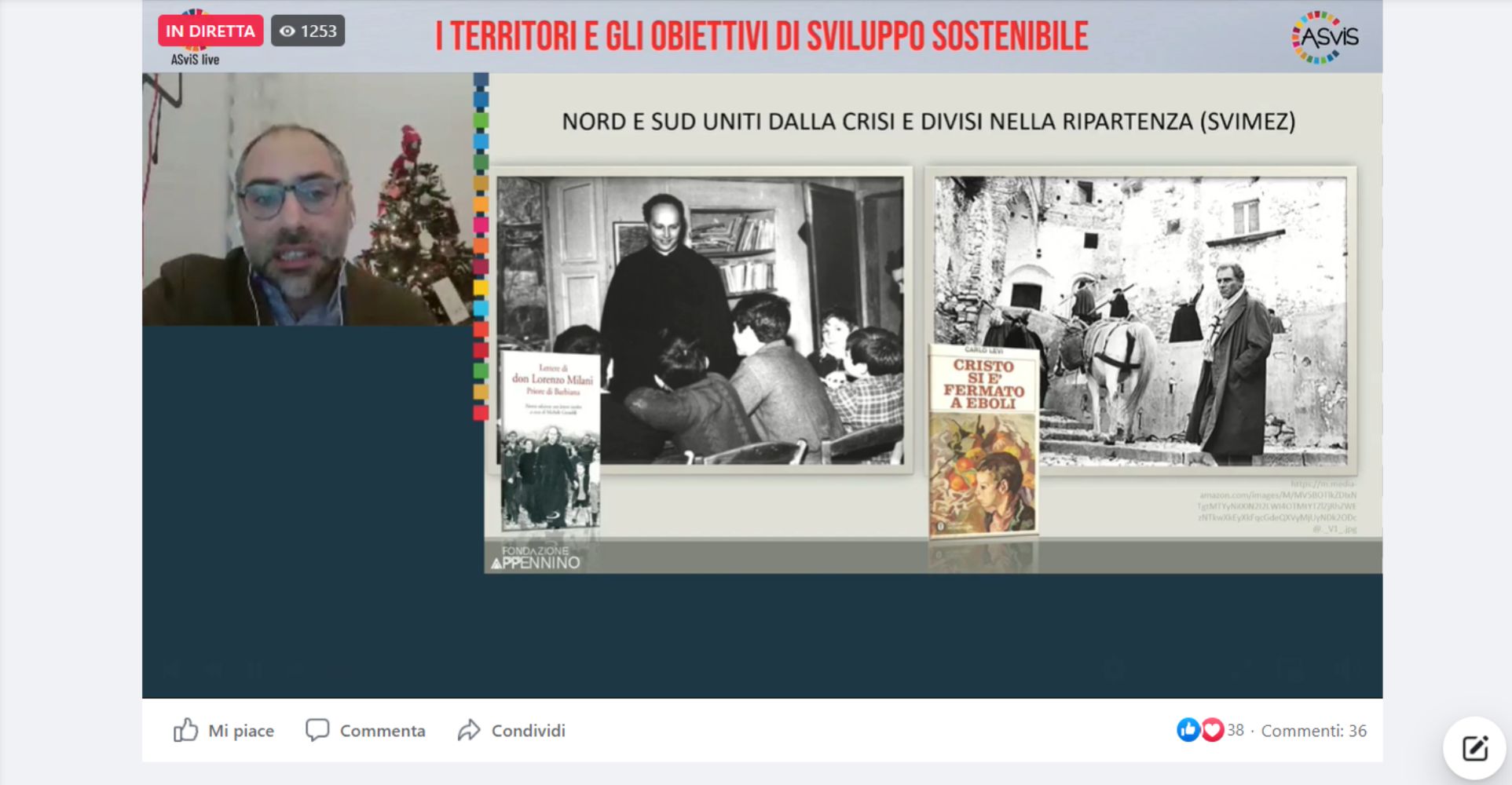
Task: Click the don Lorenzo Milani book cover
Action: click(x=551, y=440)
